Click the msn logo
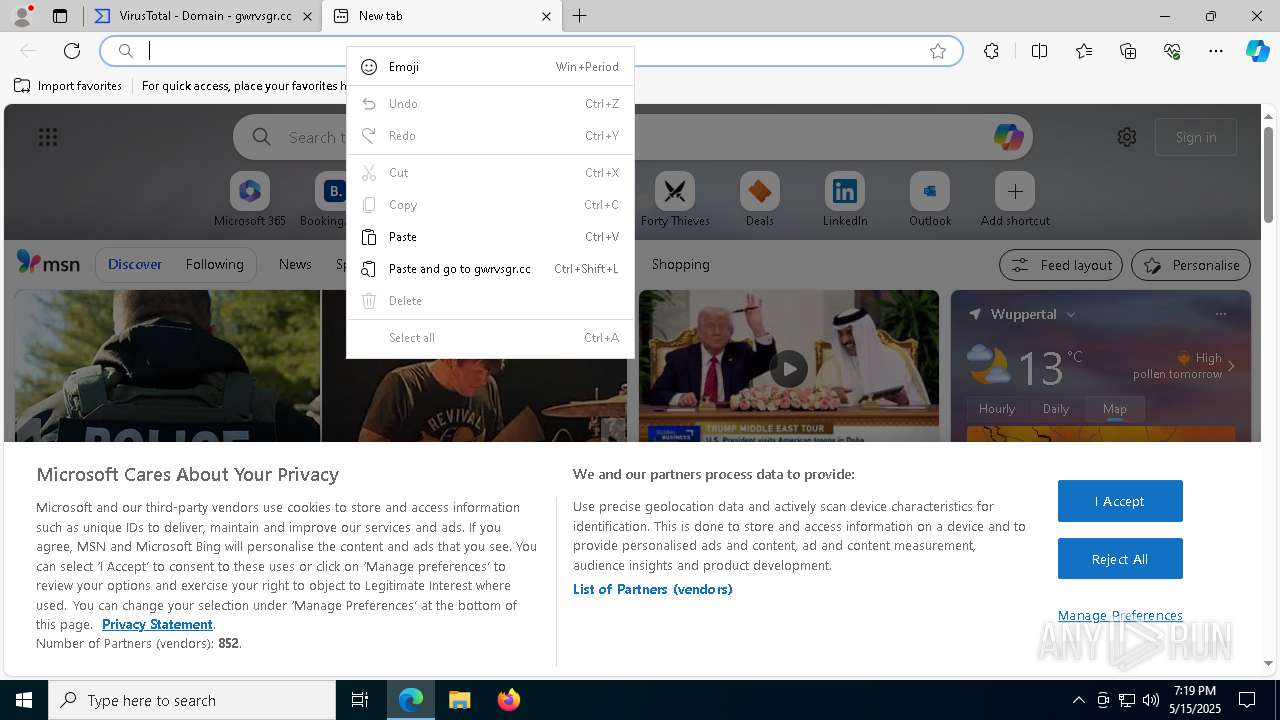The image size is (1280, 720). [48, 263]
